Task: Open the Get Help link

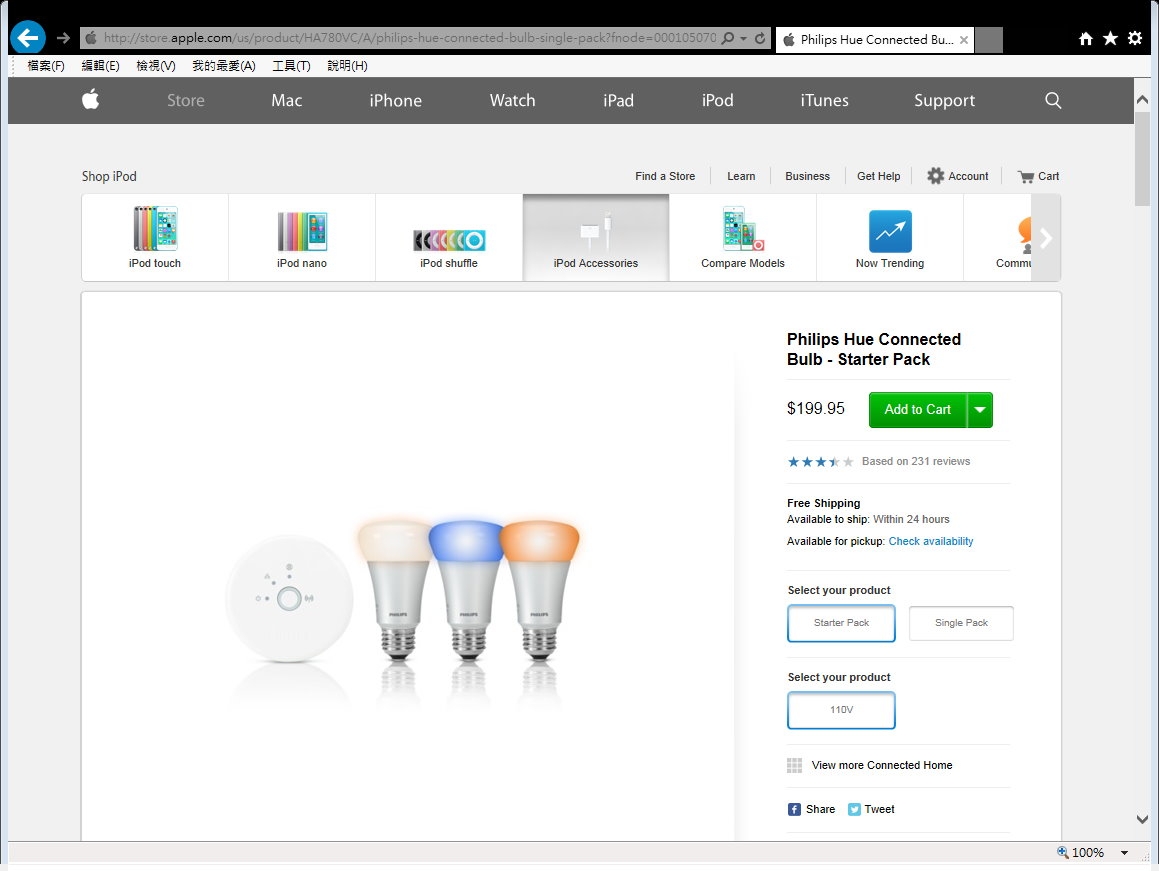Action: point(879,177)
